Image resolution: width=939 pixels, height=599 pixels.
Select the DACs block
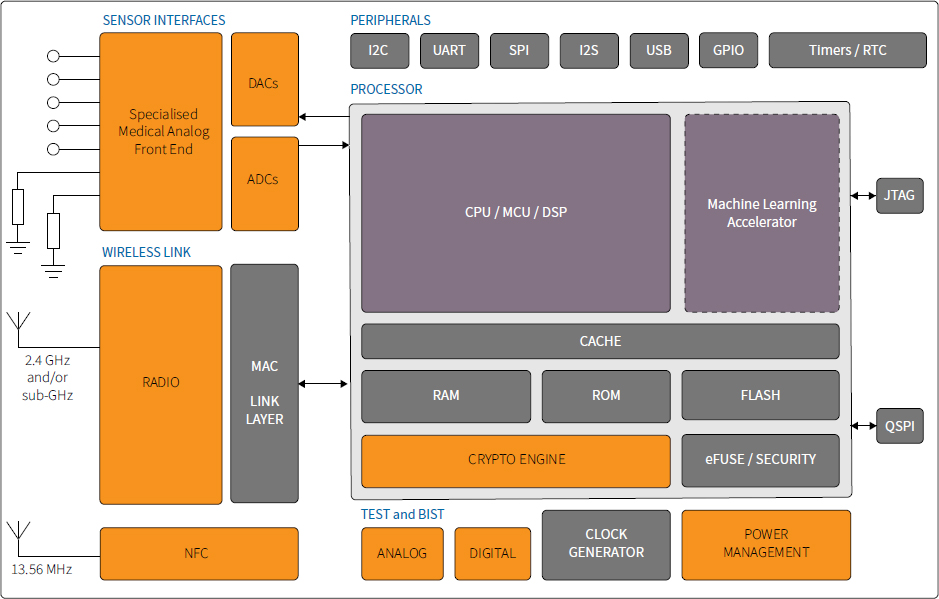[x=265, y=79]
